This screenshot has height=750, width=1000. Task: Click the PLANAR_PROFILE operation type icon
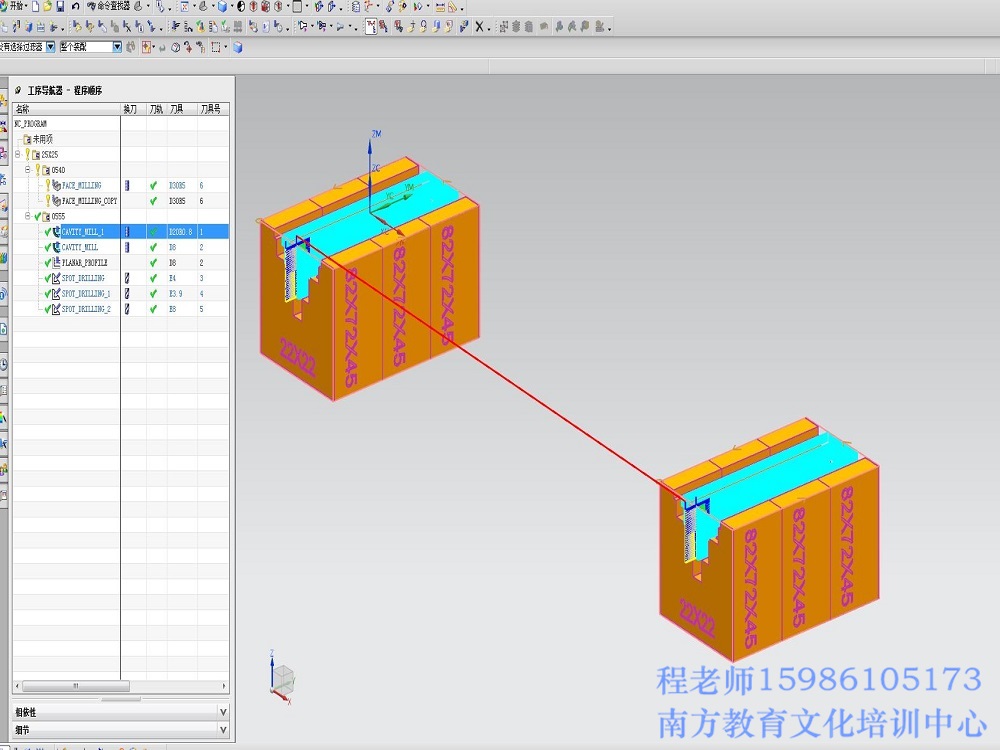pos(57,263)
